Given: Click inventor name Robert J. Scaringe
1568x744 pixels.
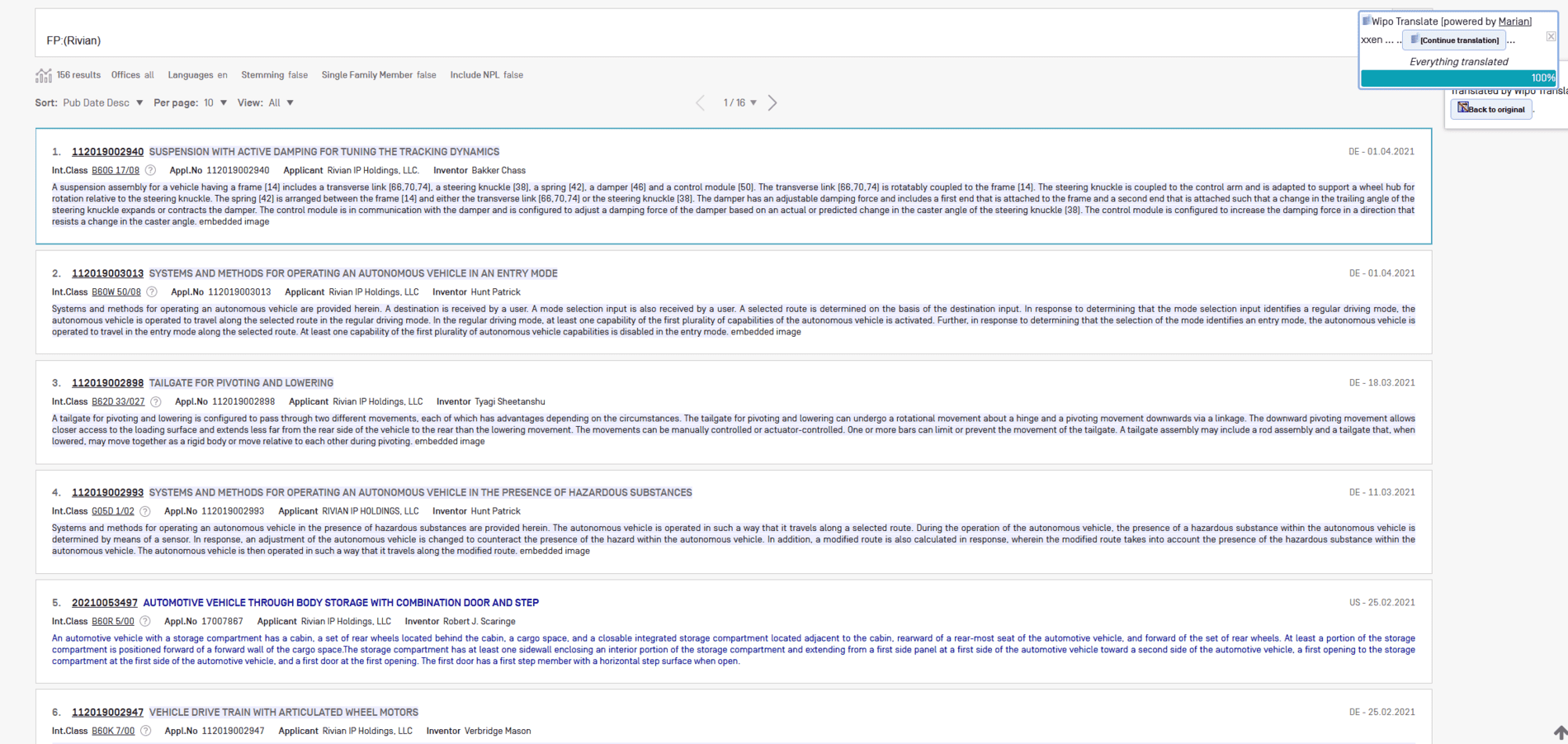Looking at the screenshot, I should click(479, 622).
